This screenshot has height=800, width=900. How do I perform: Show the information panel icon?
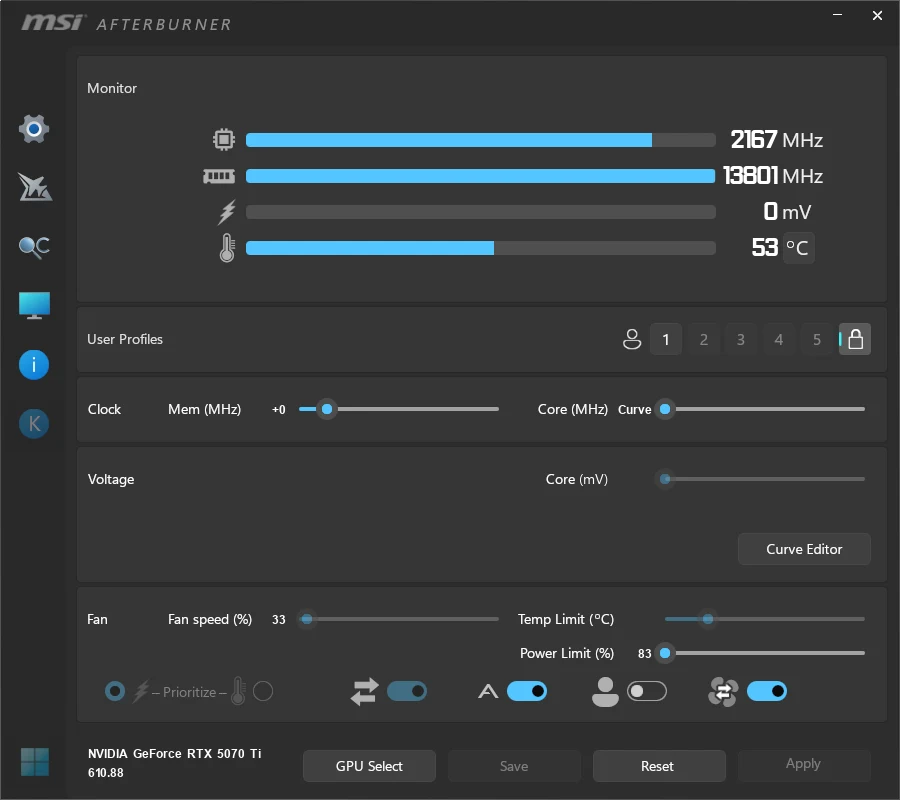[34, 365]
